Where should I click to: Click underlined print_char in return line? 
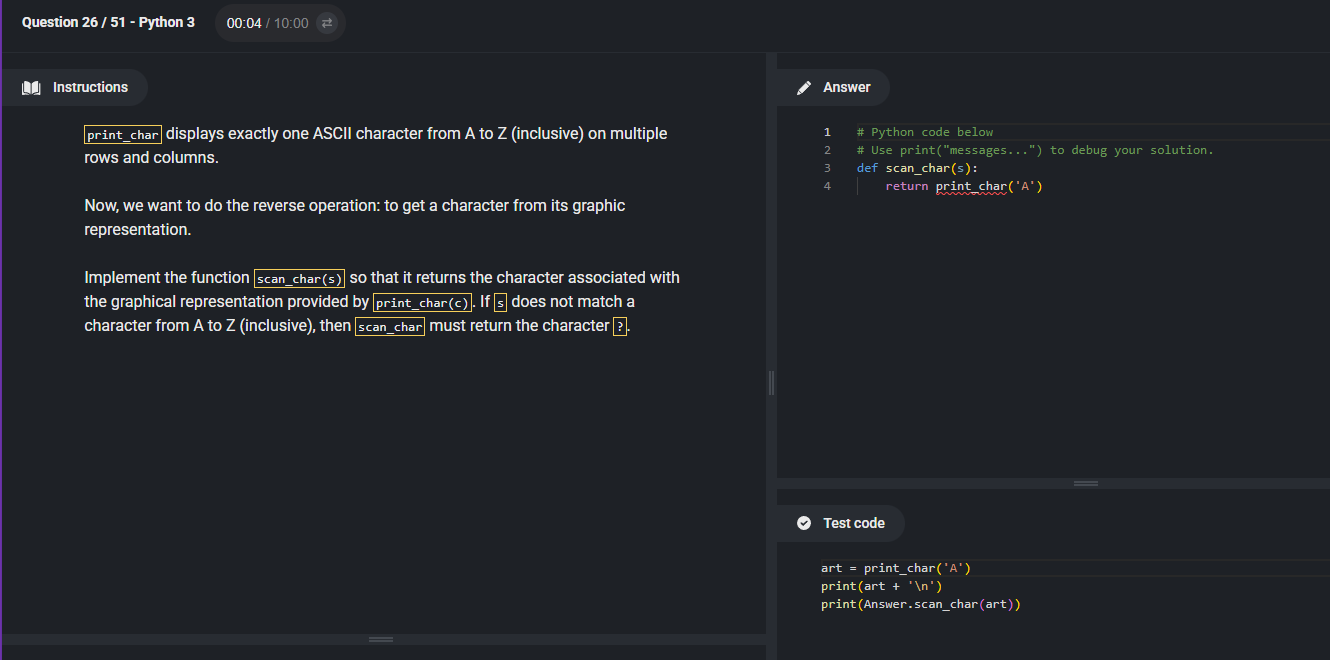[971, 186]
